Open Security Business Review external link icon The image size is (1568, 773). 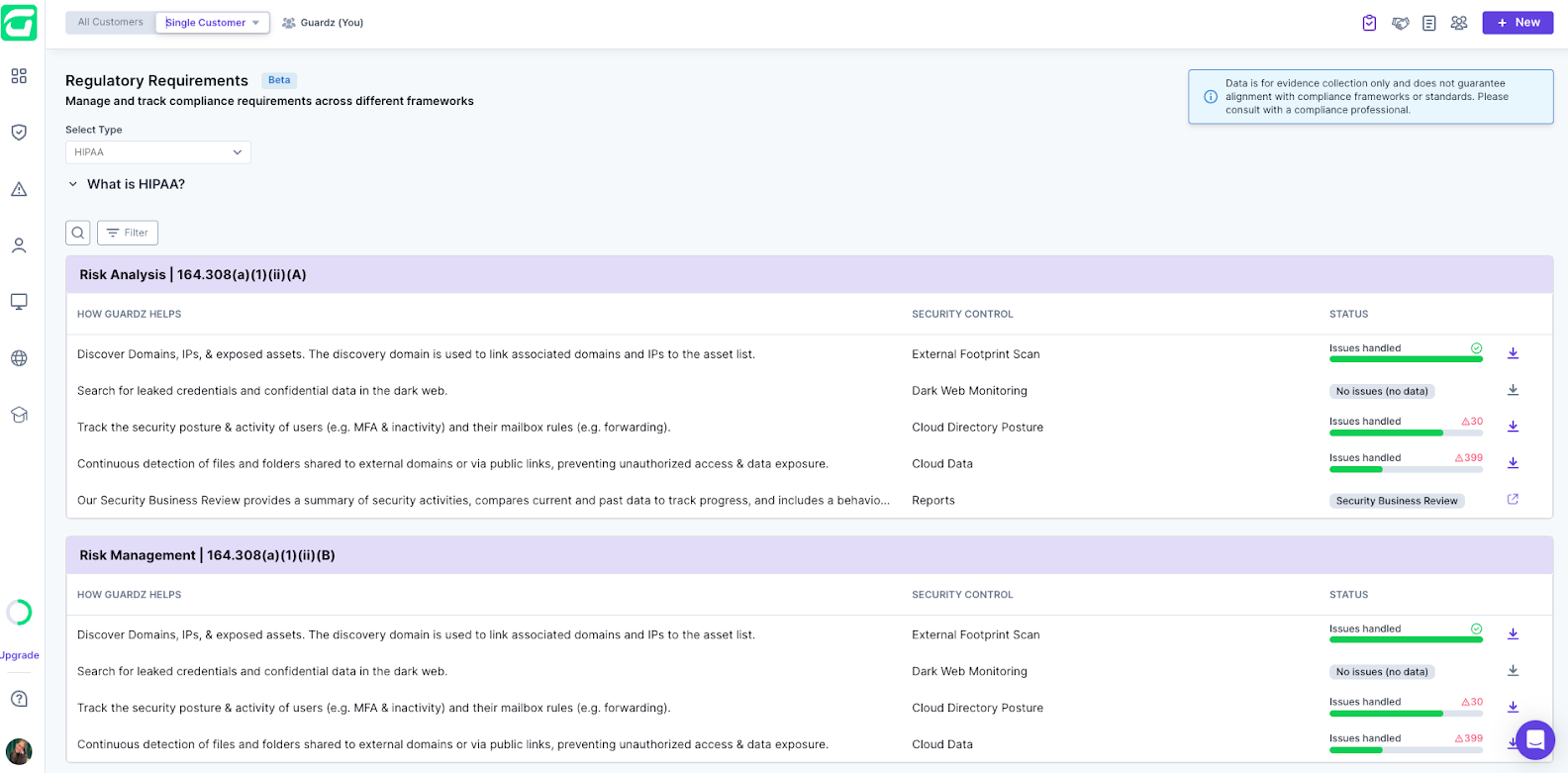pyautogui.click(x=1513, y=500)
